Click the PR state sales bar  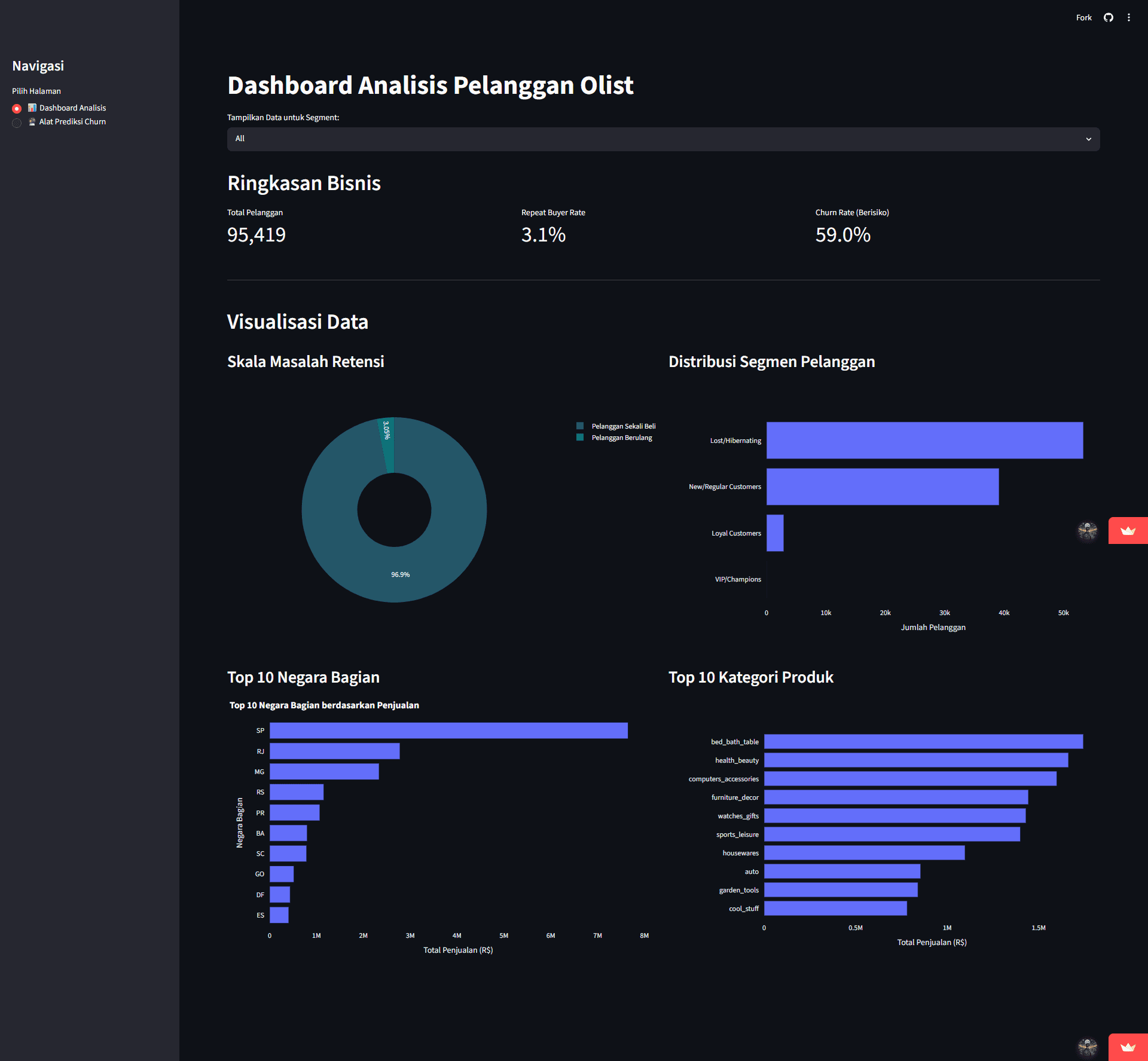pyautogui.click(x=294, y=813)
